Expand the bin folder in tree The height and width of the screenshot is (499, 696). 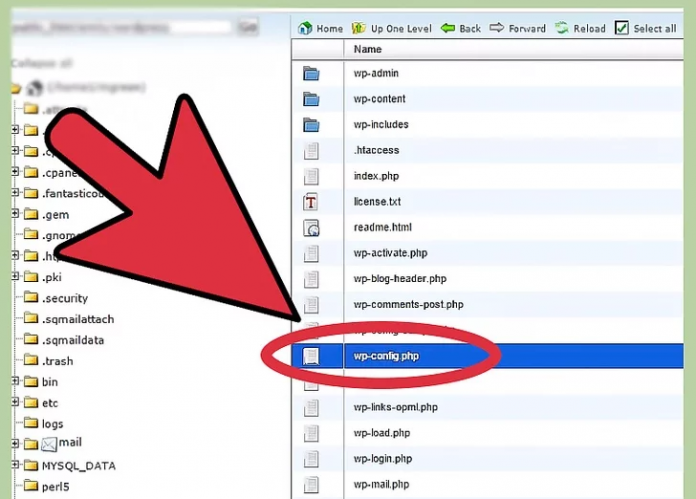(x=16, y=382)
